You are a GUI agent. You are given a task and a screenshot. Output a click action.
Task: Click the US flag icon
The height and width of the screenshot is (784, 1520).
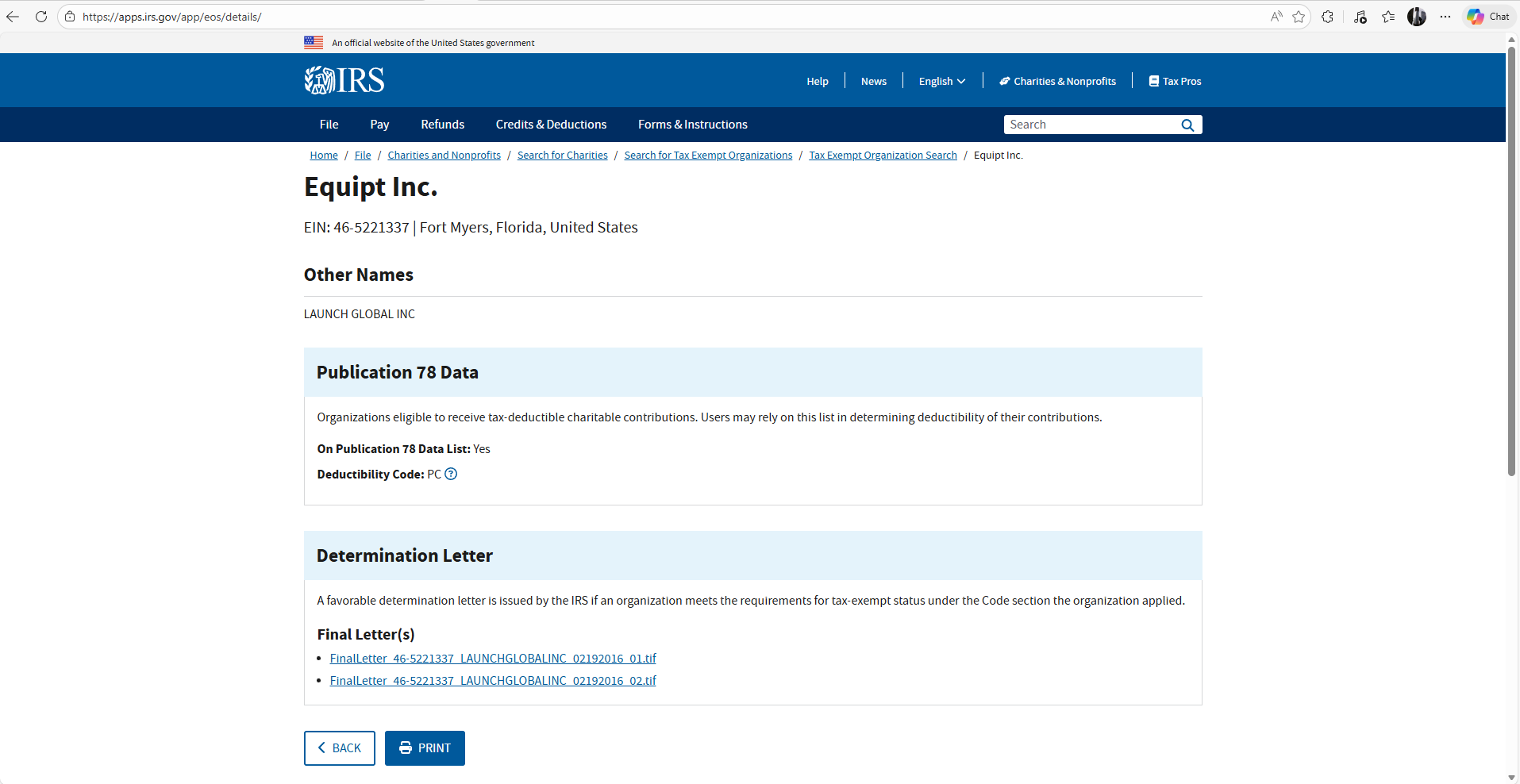[314, 43]
